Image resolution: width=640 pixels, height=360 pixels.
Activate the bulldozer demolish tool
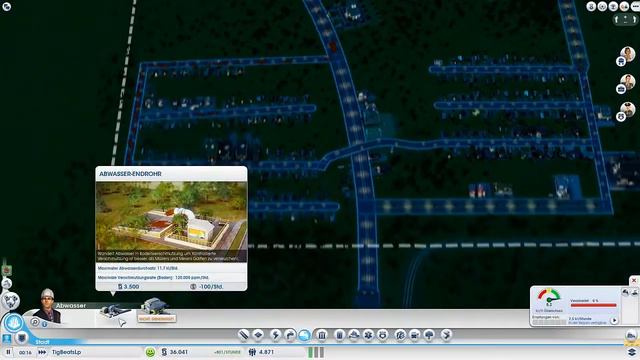coord(631,336)
